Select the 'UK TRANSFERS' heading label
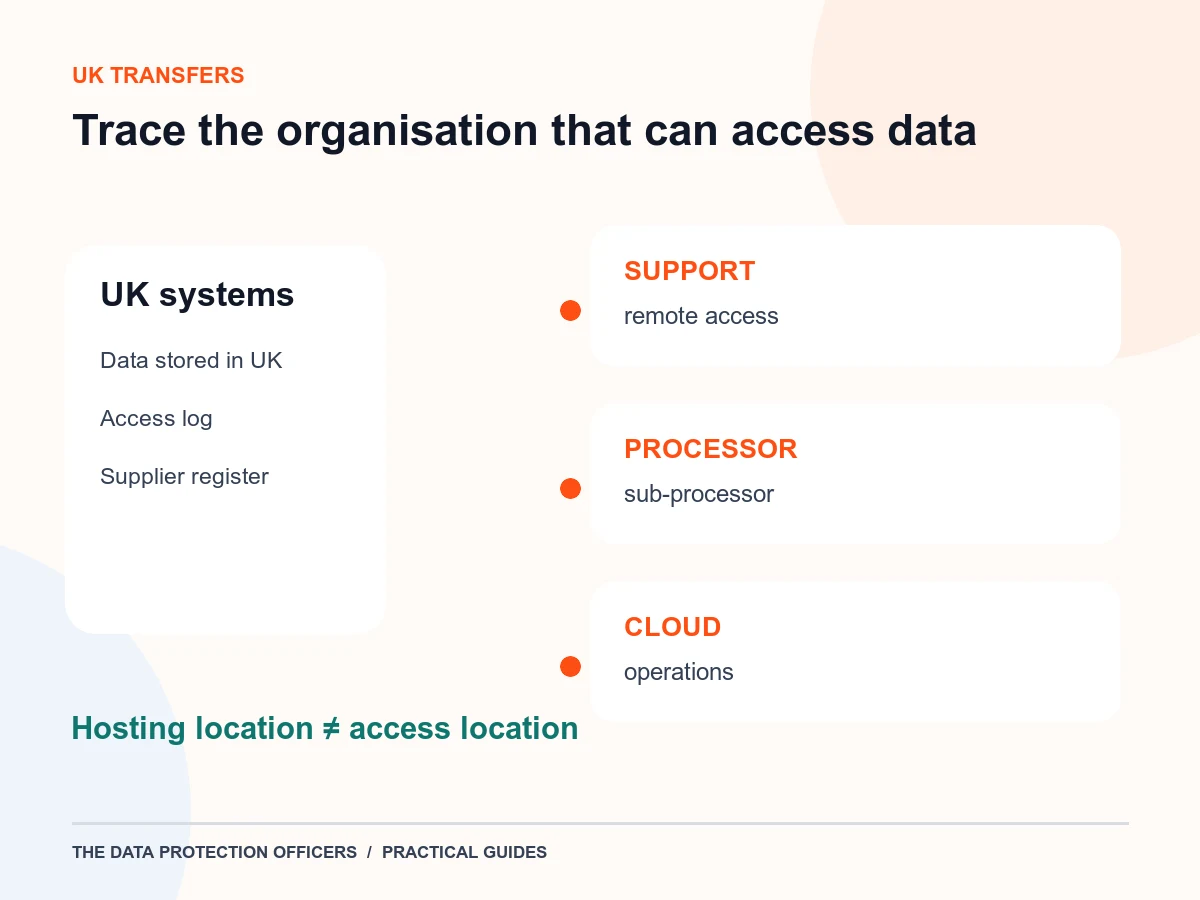Viewport: 1200px width, 900px height. click(x=158, y=75)
